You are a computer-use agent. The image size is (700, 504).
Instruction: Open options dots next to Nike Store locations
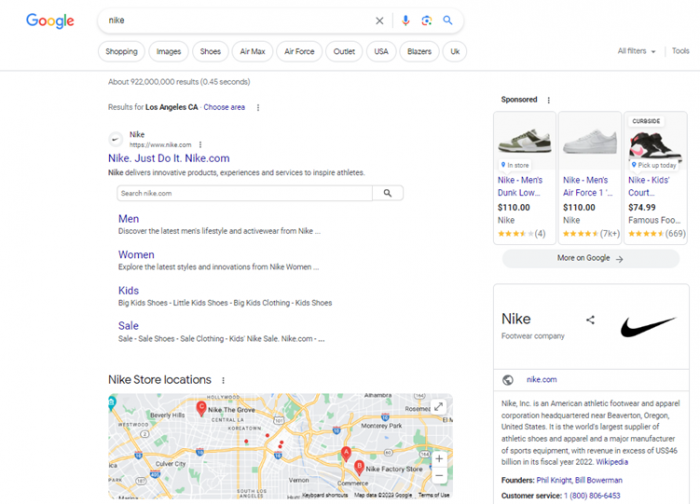tap(223, 380)
